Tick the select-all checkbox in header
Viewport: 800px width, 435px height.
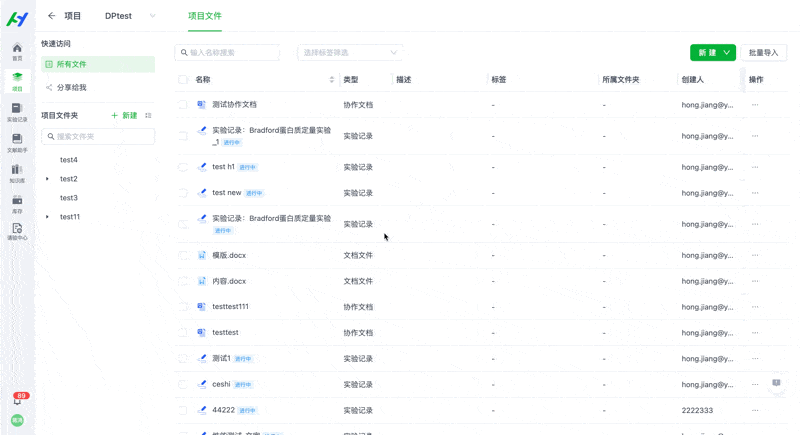click(183, 80)
